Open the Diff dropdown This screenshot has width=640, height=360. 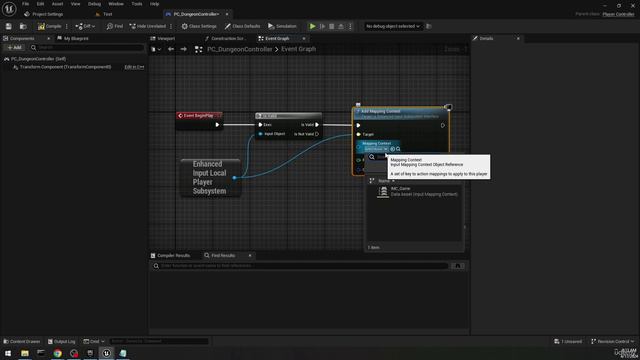pos(85,26)
